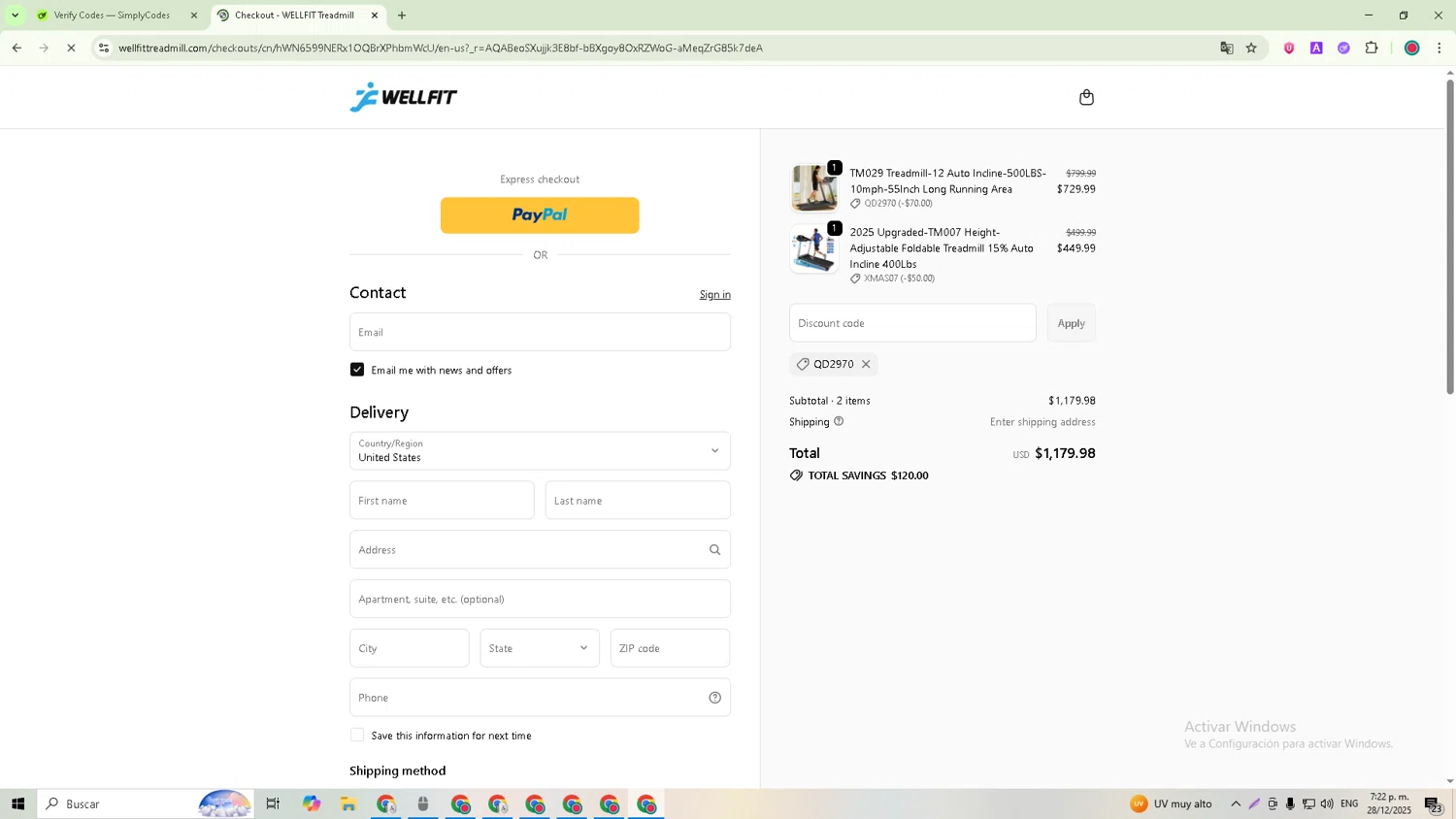This screenshot has height=819, width=1456.
Task: Click the ZIP code field
Action: (671, 648)
